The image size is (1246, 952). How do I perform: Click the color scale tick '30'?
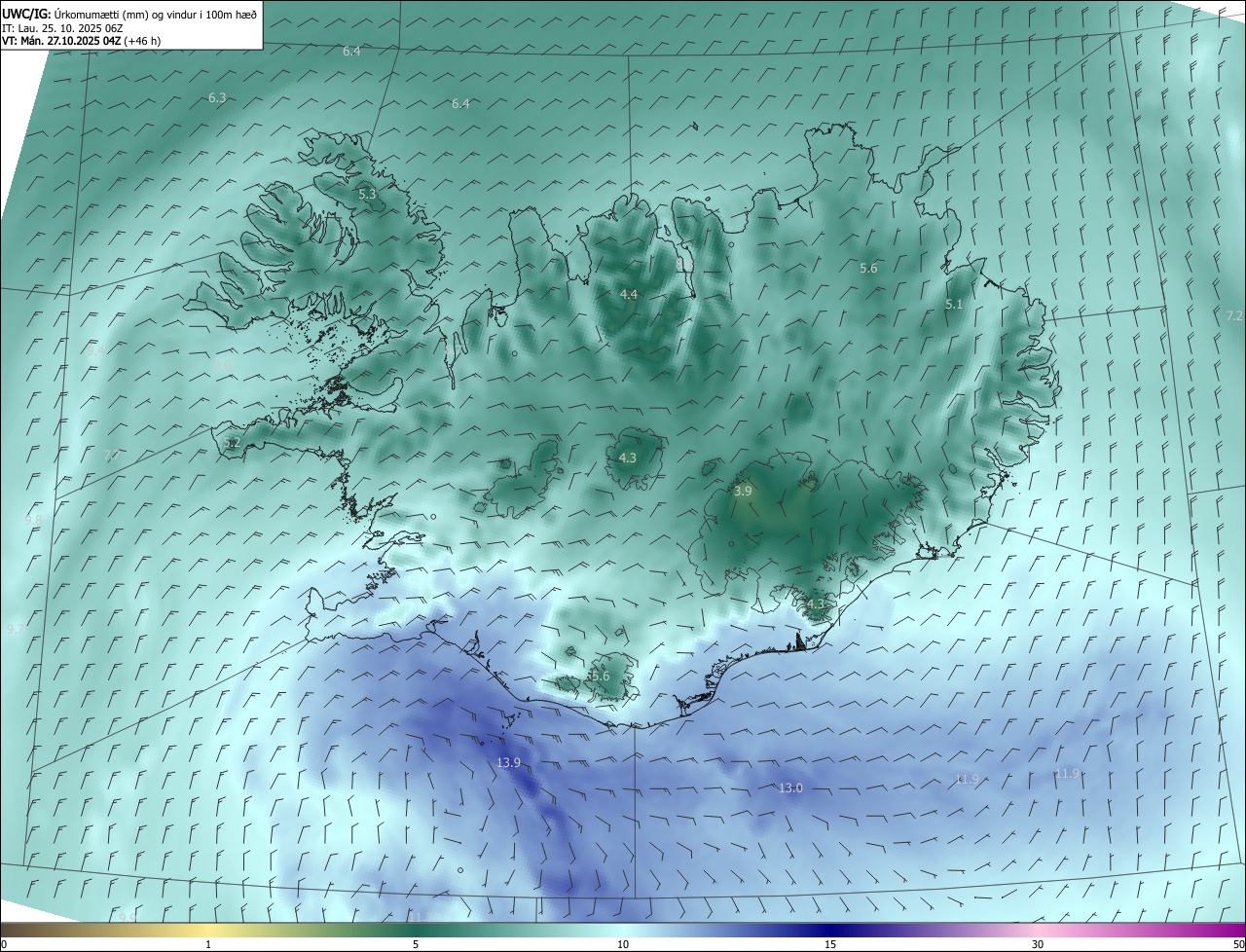(1038, 944)
